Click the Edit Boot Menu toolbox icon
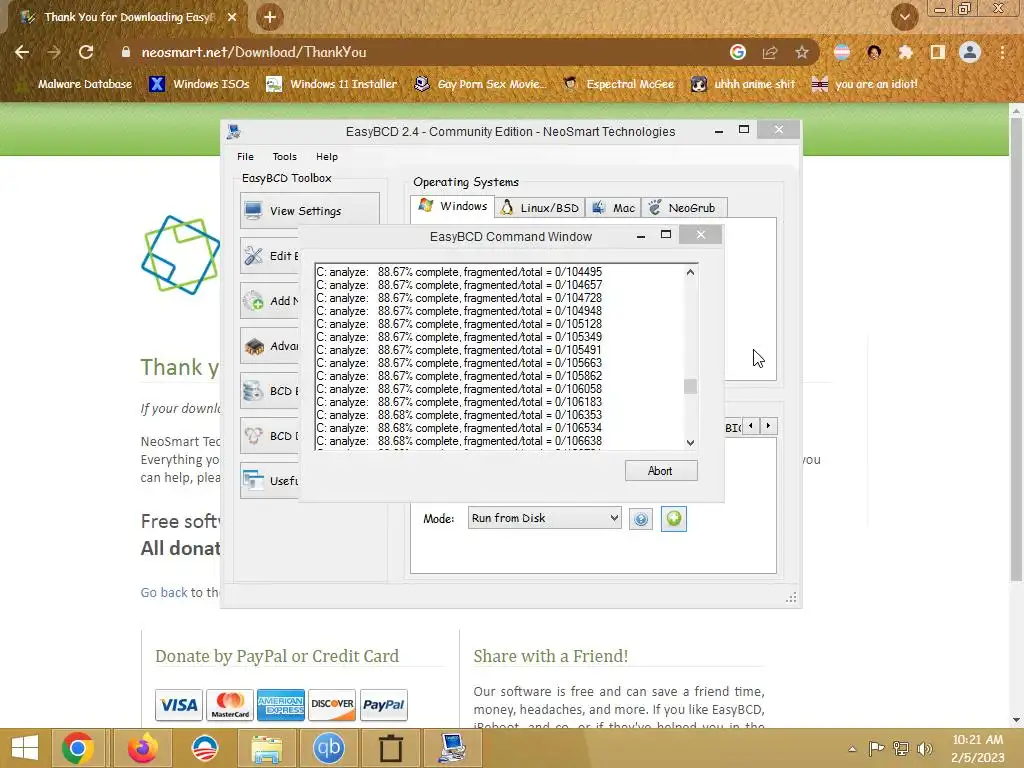Image resolution: width=1024 pixels, height=768 pixels. click(x=253, y=255)
